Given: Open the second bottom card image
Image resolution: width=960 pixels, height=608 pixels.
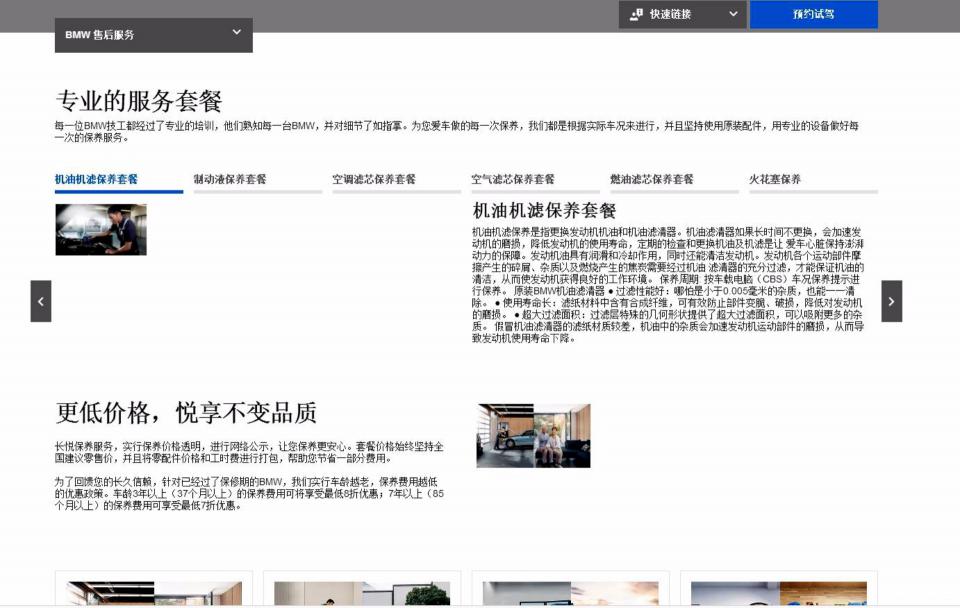Looking at the screenshot, I should pyautogui.click(x=362, y=593).
